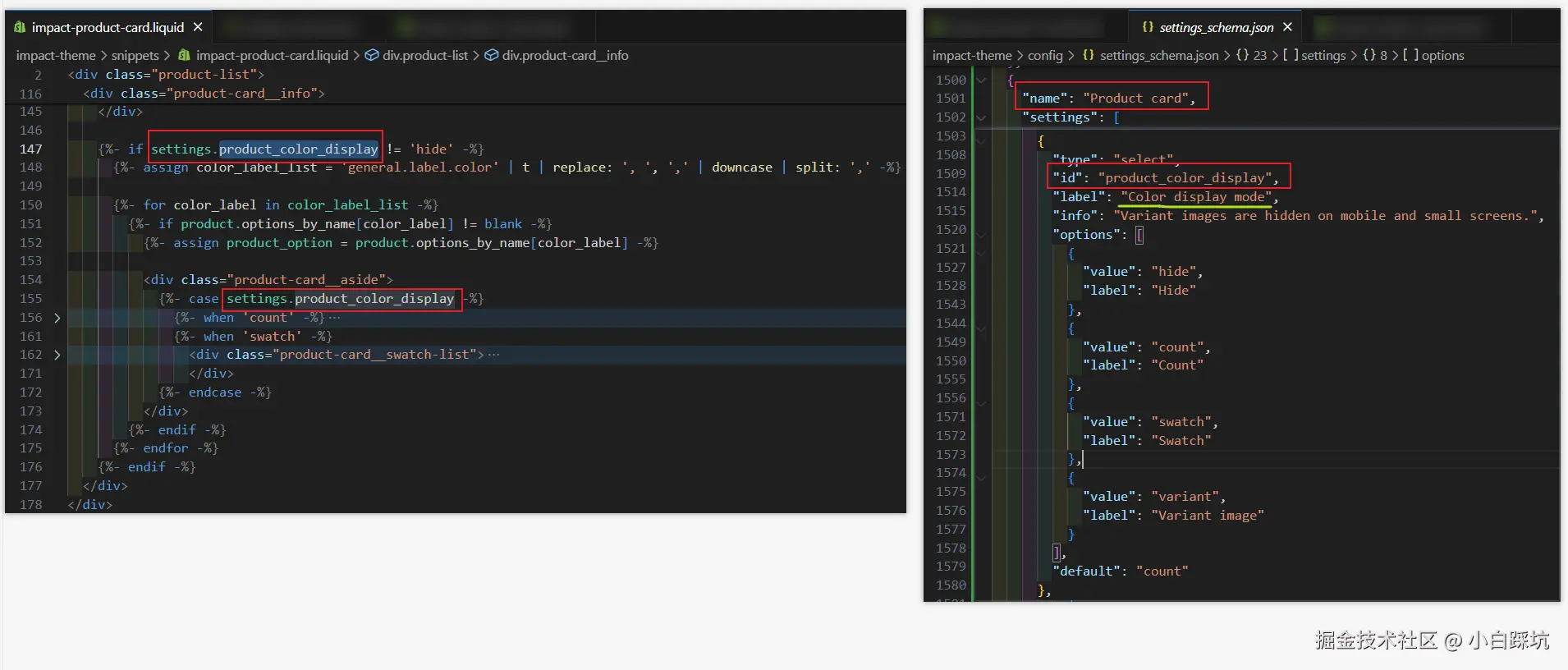Image resolution: width=1568 pixels, height=670 pixels.
Task: Close the impact-product-card.liquid tab
Action: point(198,27)
